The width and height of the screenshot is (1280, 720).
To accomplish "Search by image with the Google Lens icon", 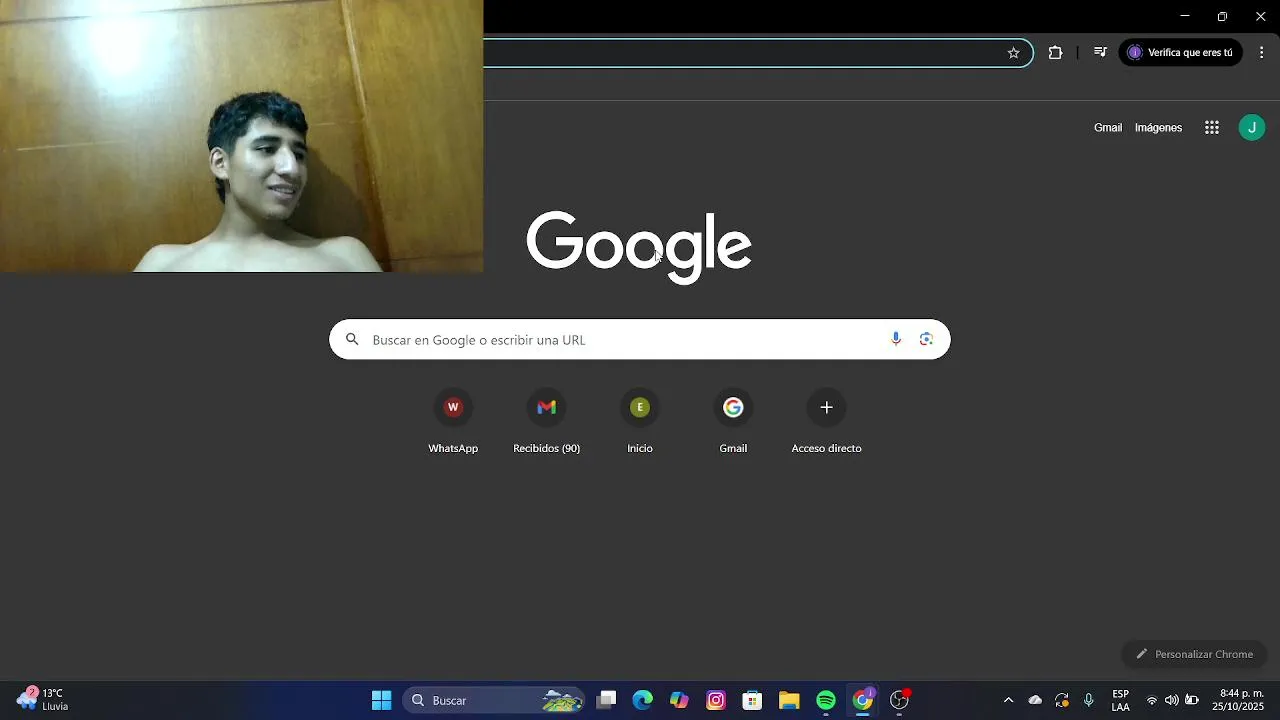I will [926, 340].
